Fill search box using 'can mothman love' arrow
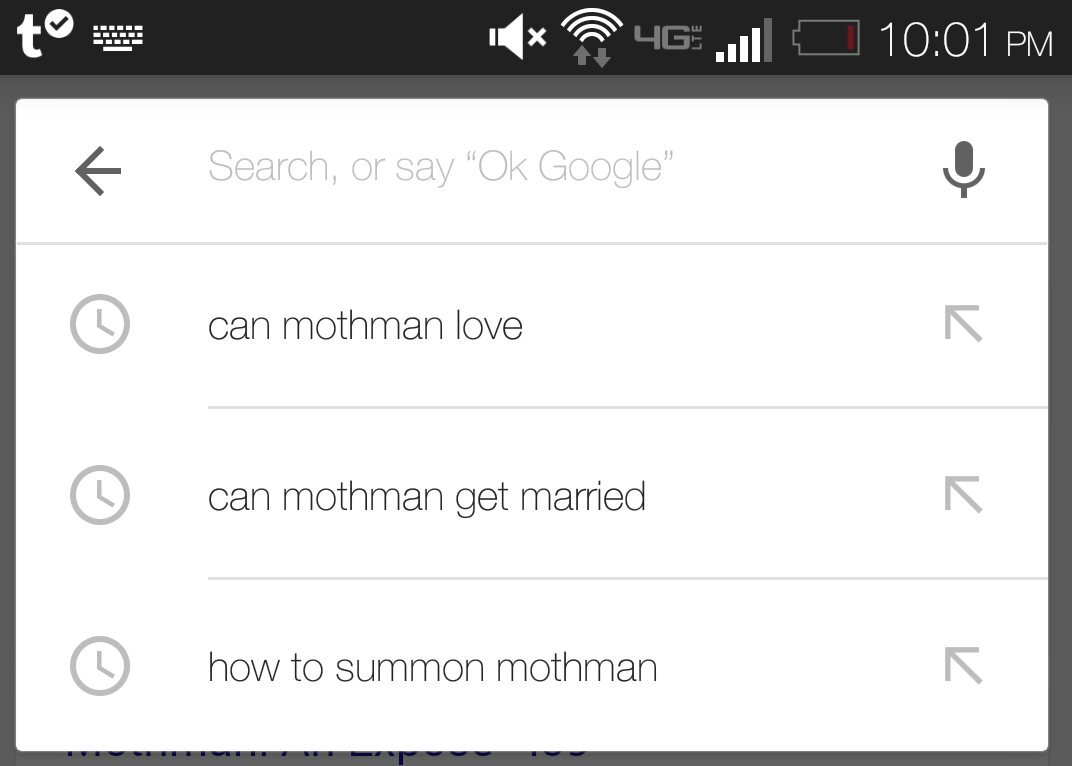Screen dimensions: 1072x766 coord(963,323)
